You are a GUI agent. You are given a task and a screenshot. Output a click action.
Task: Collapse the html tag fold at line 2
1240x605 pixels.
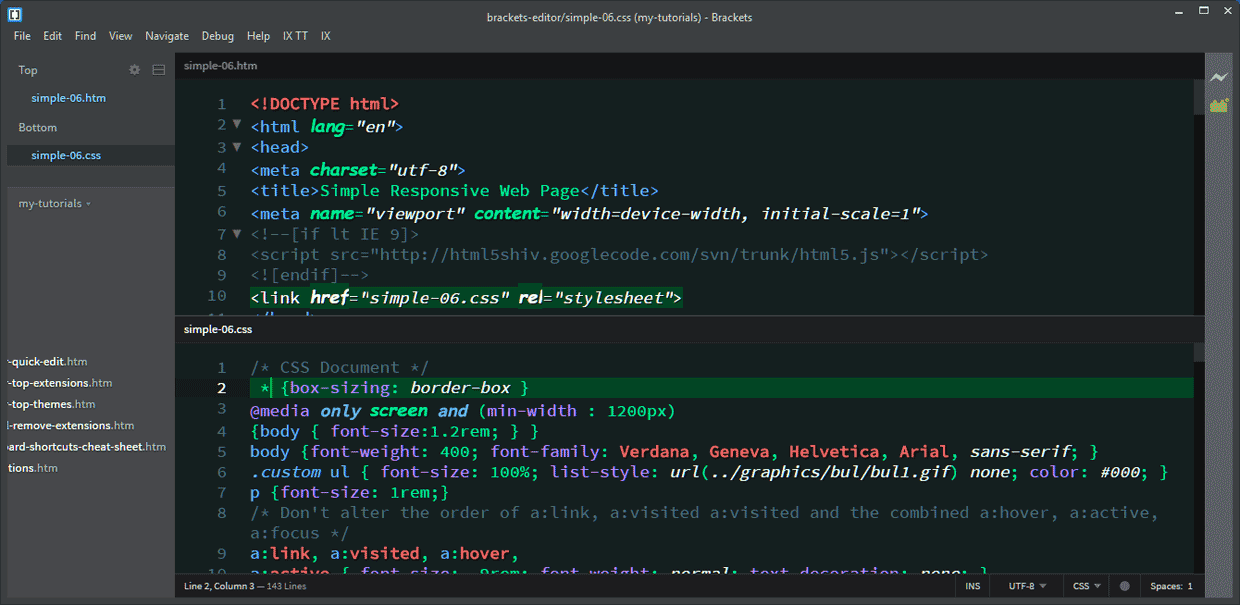coord(237,125)
